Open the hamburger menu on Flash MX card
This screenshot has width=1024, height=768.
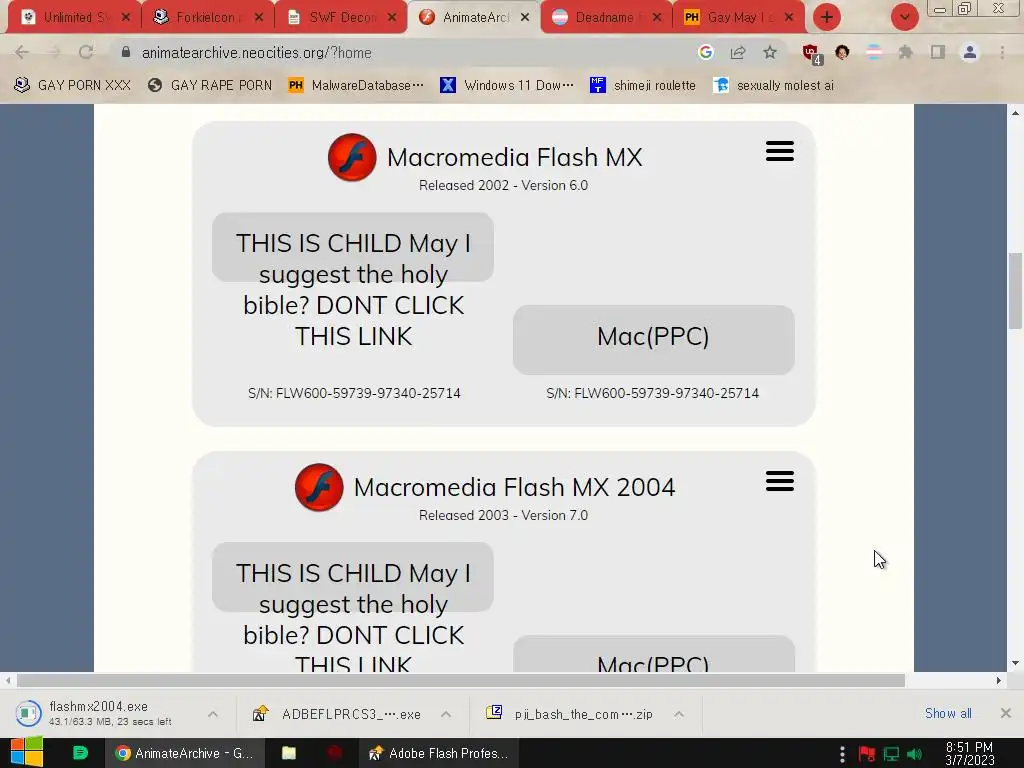pos(780,151)
